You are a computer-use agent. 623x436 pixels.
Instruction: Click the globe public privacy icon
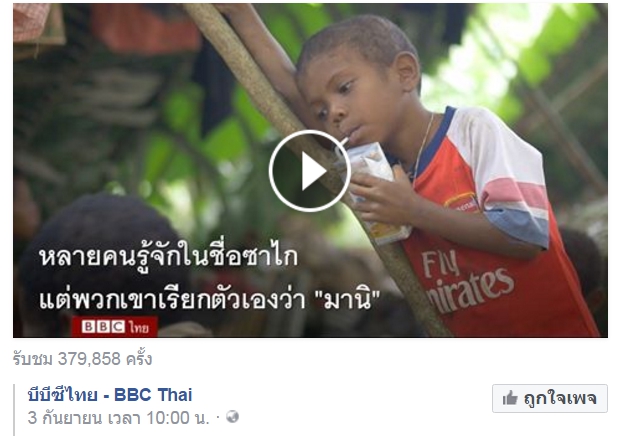coord(232,417)
